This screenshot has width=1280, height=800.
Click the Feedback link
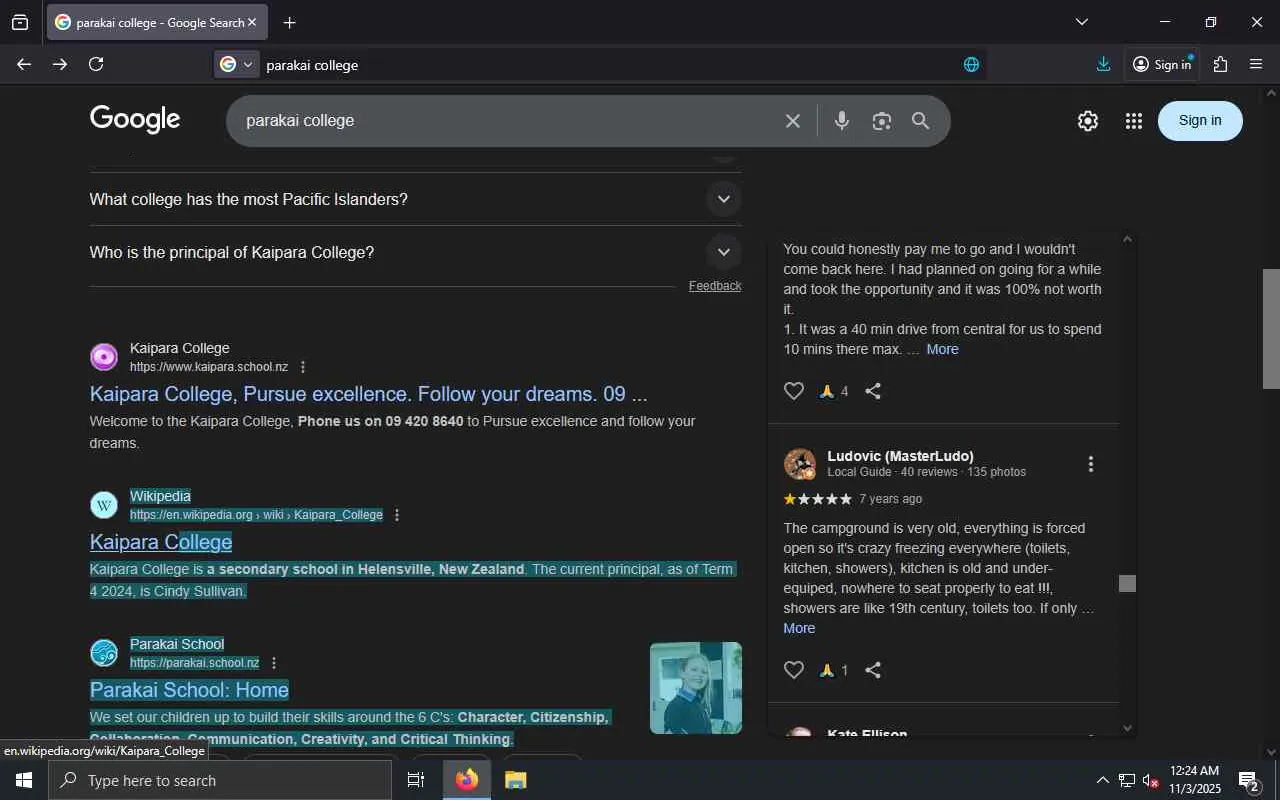click(x=715, y=286)
